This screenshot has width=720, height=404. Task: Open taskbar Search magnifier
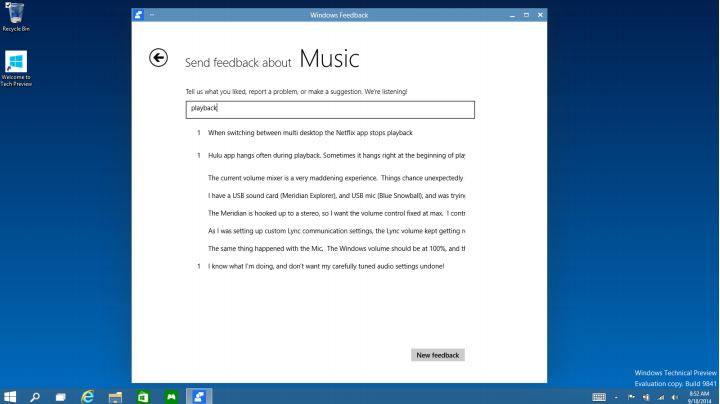35,396
